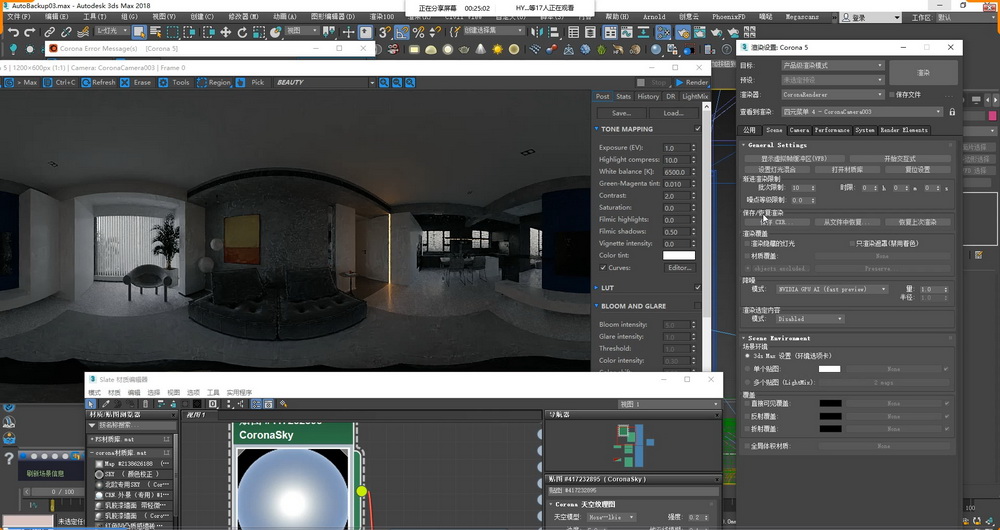Click the Undo arrow in main toolbar
This screenshot has height=530, width=1000.
pos(14,32)
